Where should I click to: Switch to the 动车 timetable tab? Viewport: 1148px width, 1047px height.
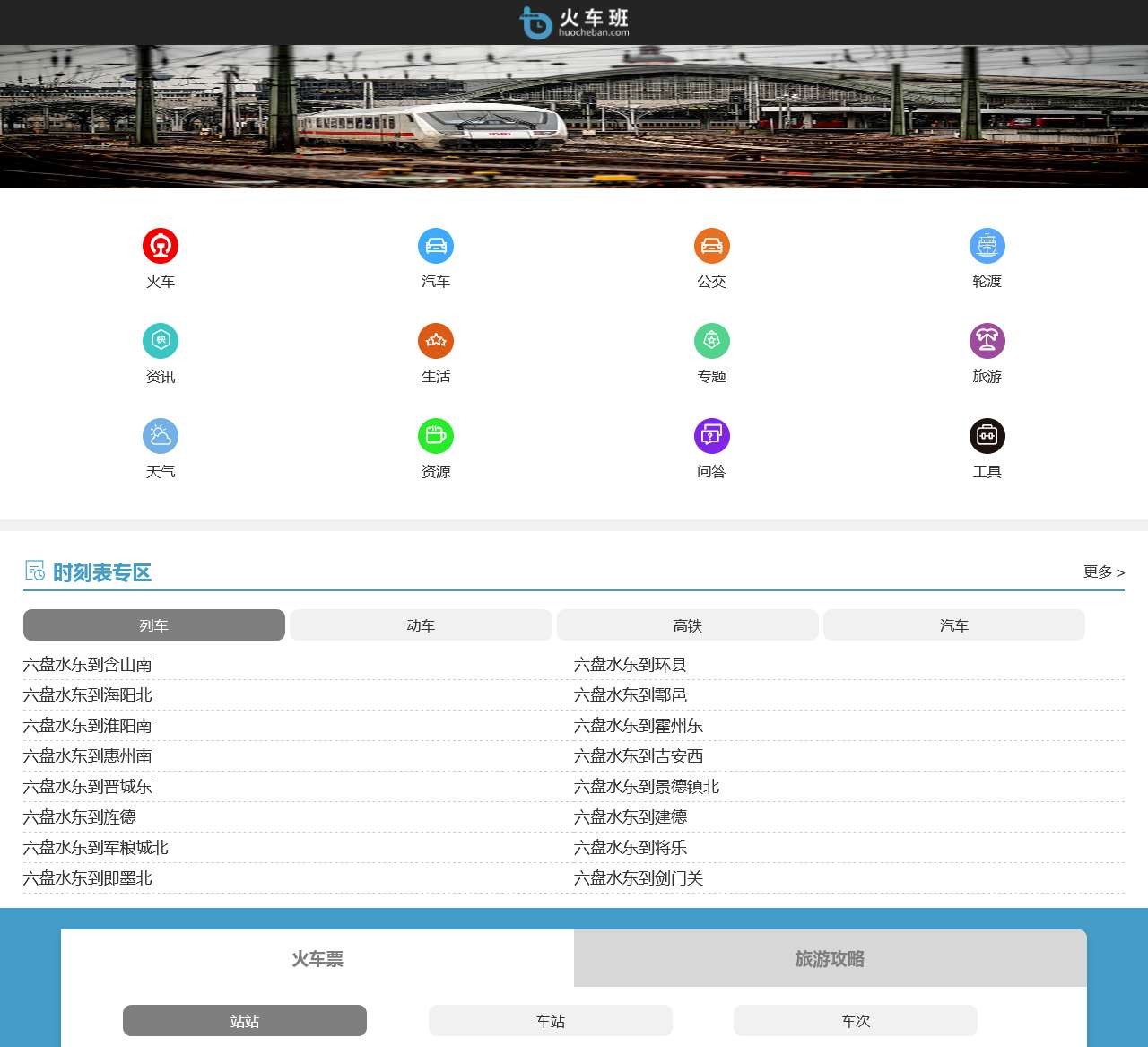pyautogui.click(x=421, y=625)
